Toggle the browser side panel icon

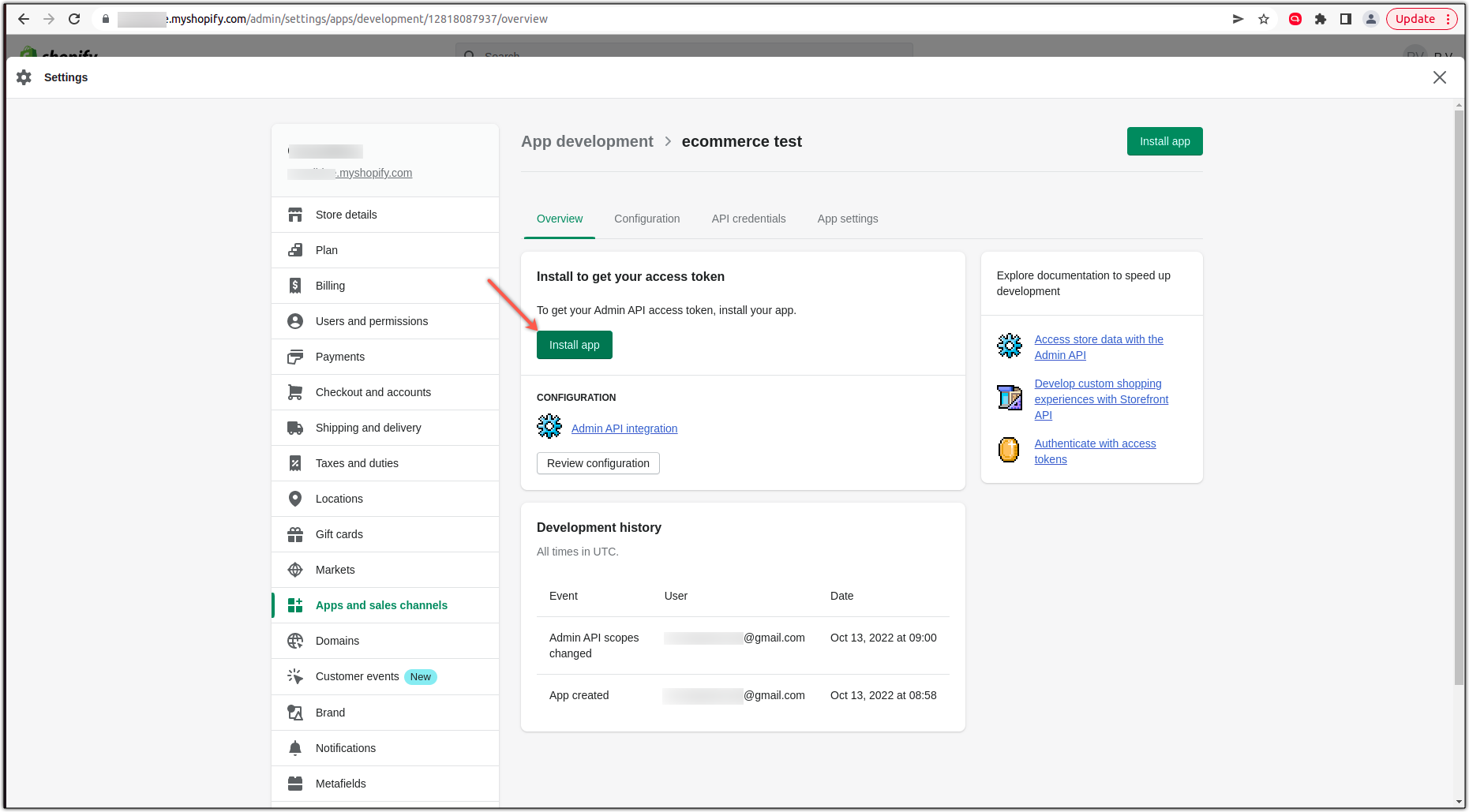(x=1346, y=19)
